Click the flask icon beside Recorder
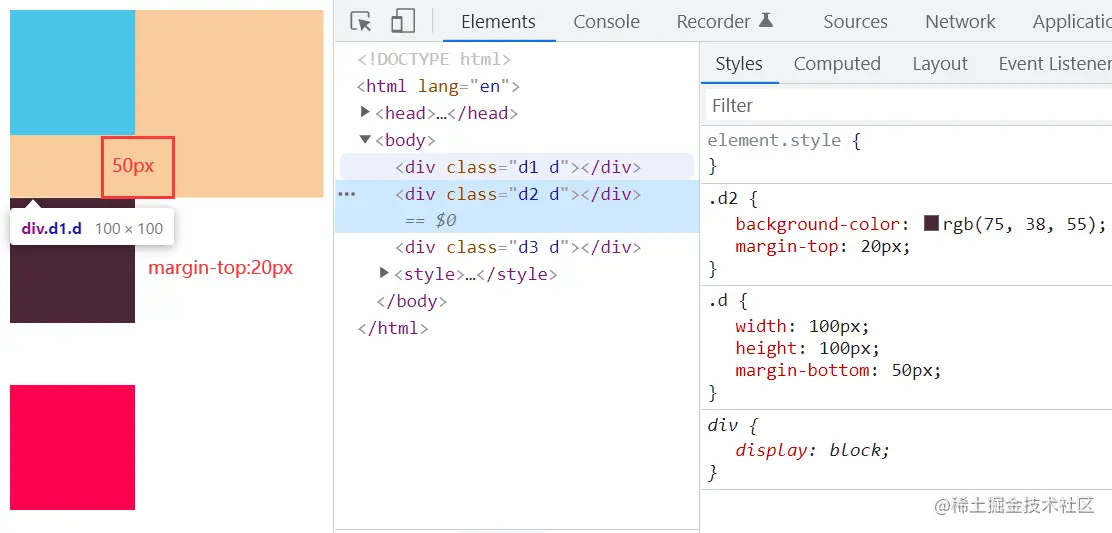1112x533 pixels. [x=765, y=21]
